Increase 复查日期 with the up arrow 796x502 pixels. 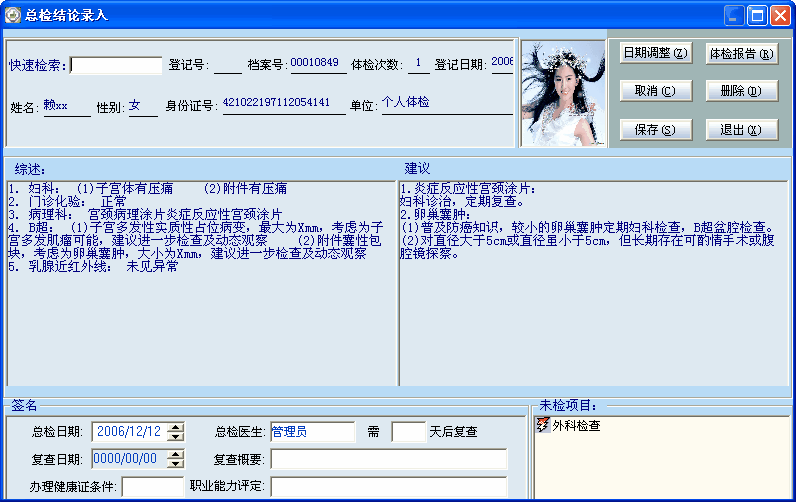click(176, 454)
